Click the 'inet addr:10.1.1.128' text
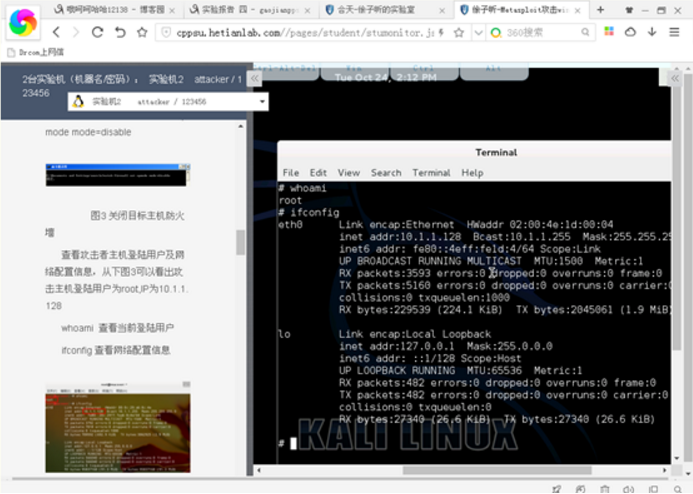 point(400,236)
